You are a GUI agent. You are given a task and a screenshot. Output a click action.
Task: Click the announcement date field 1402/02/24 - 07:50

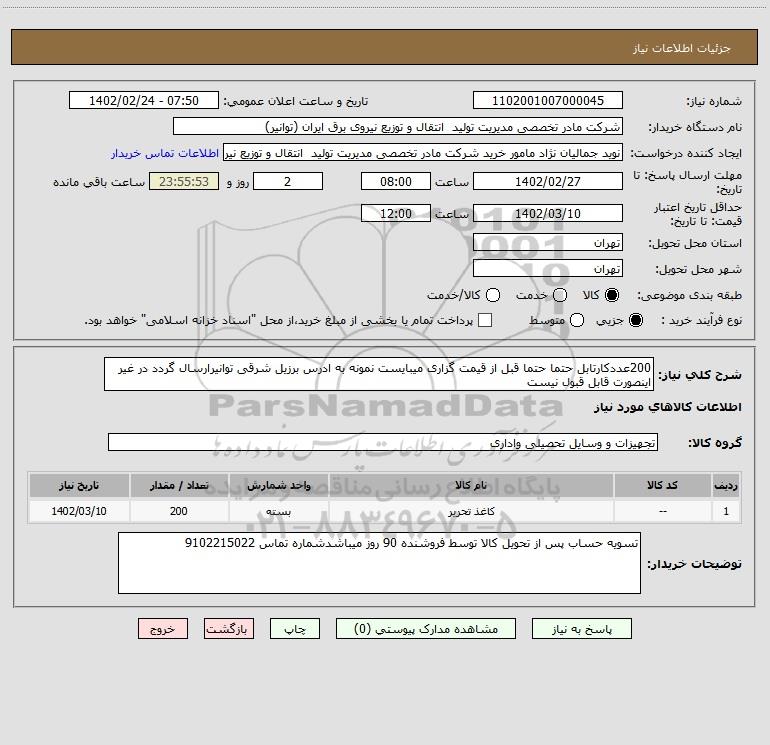(x=144, y=100)
